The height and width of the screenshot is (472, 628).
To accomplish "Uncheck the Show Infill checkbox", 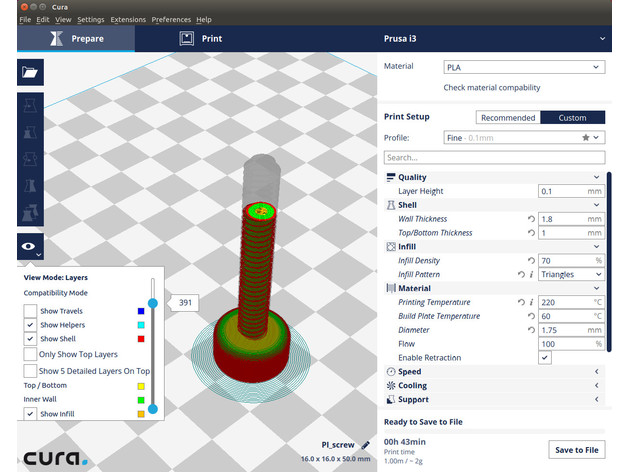I will pyautogui.click(x=30, y=414).
